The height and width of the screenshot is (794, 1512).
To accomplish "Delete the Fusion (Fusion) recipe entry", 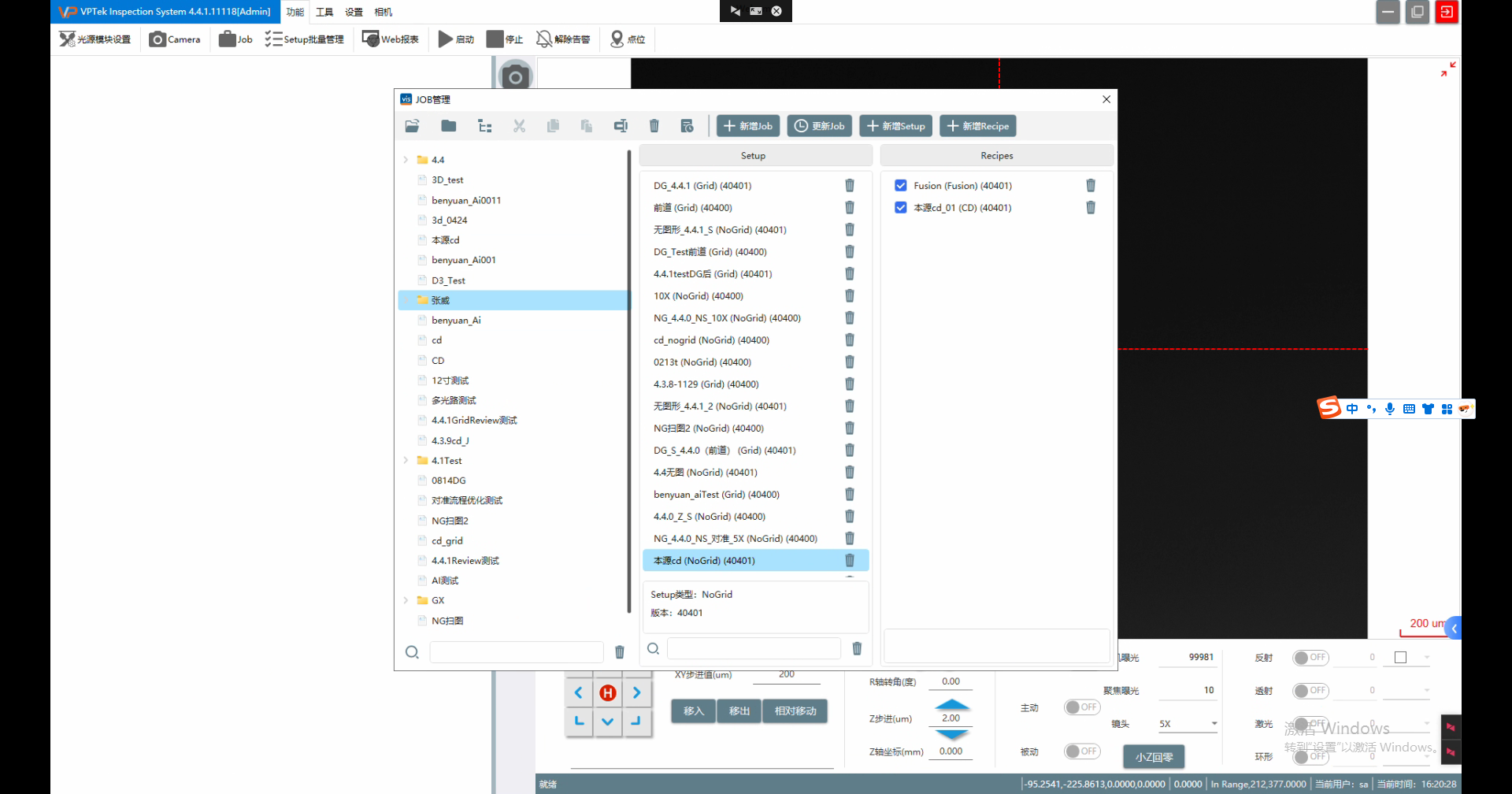I will click(1091, 186).
